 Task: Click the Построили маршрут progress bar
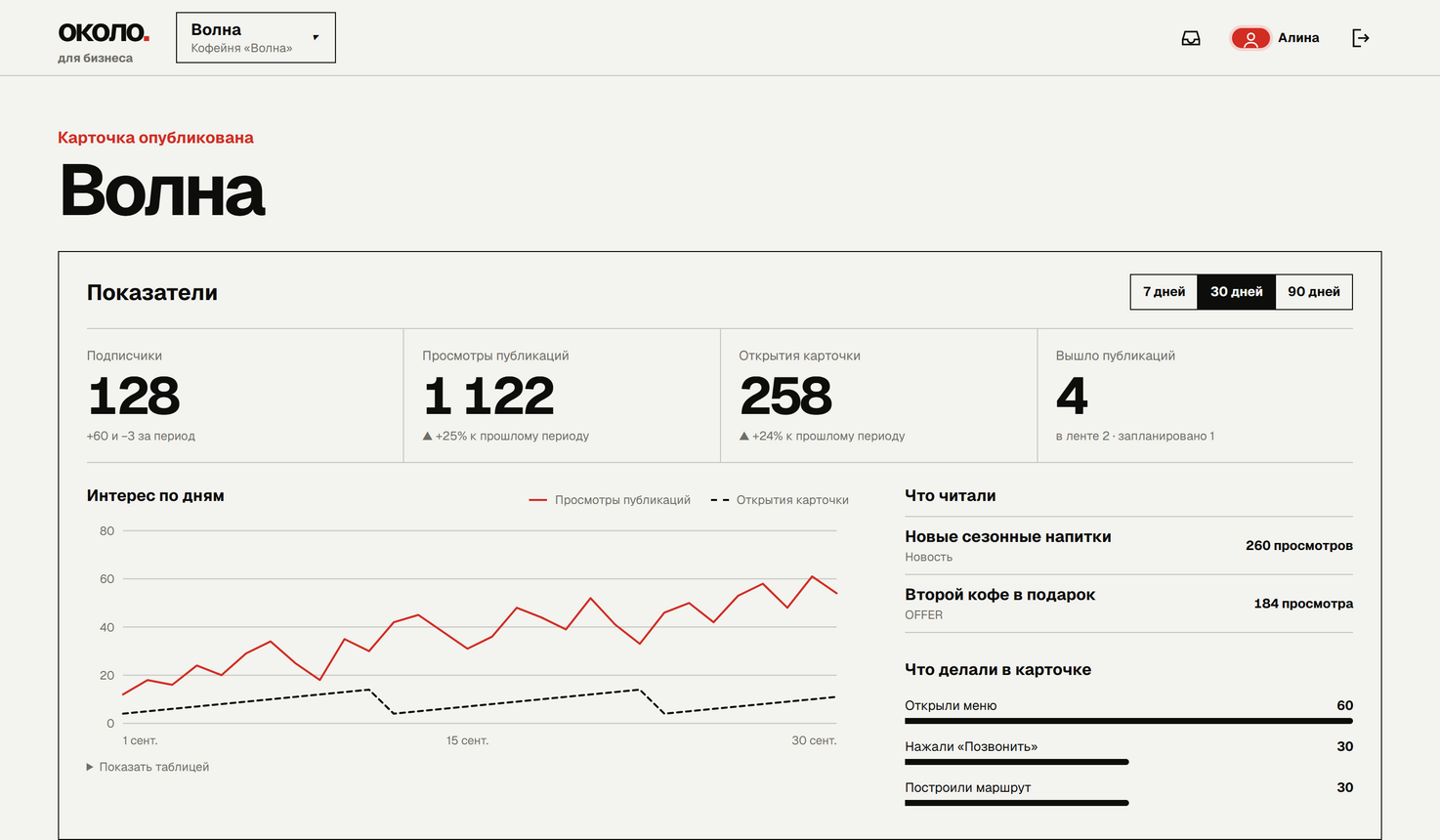[1017, 803]
